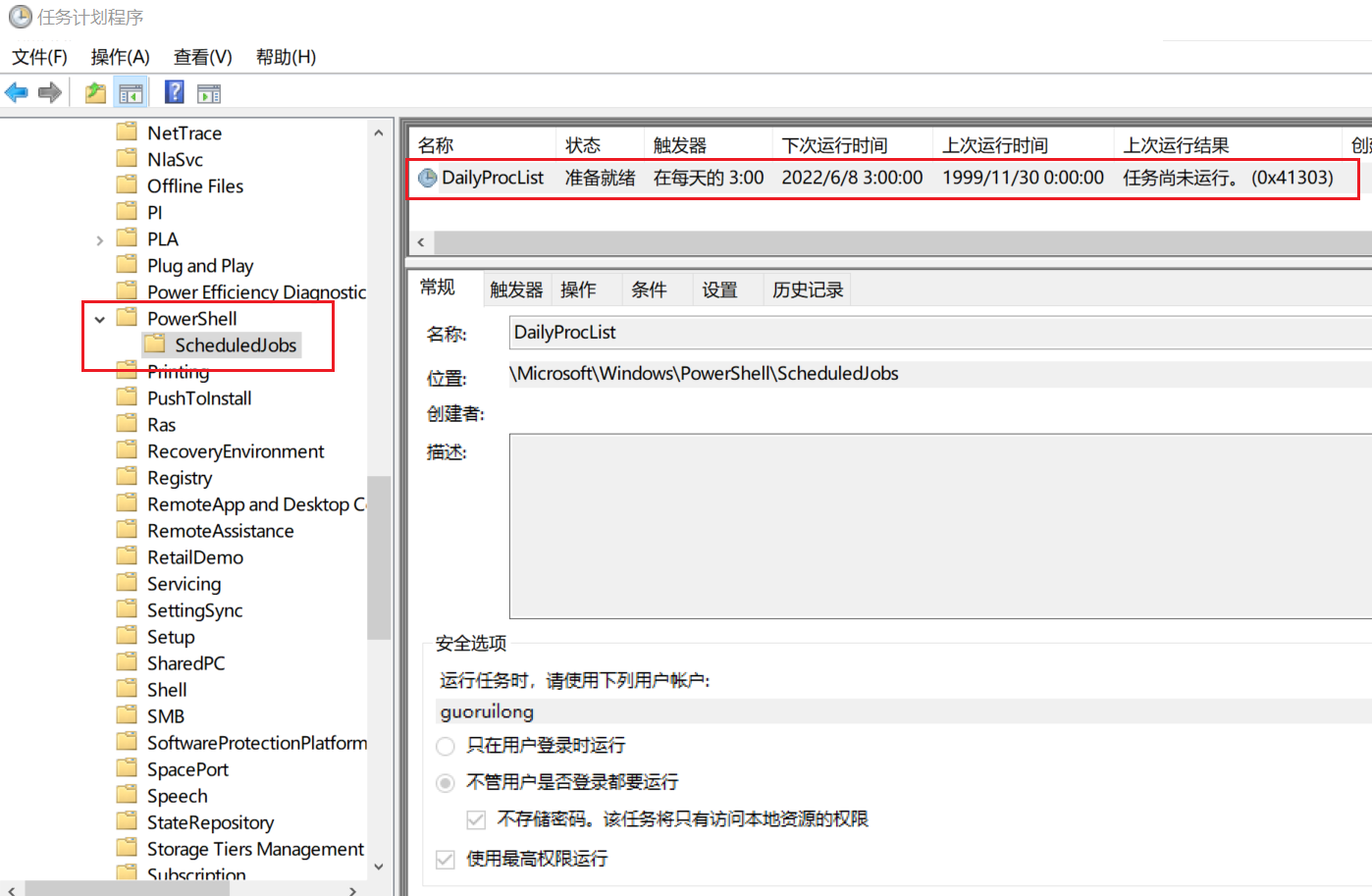
Task: Sort by the 上次运行结果 column header
Action: tap(1228, 145)
